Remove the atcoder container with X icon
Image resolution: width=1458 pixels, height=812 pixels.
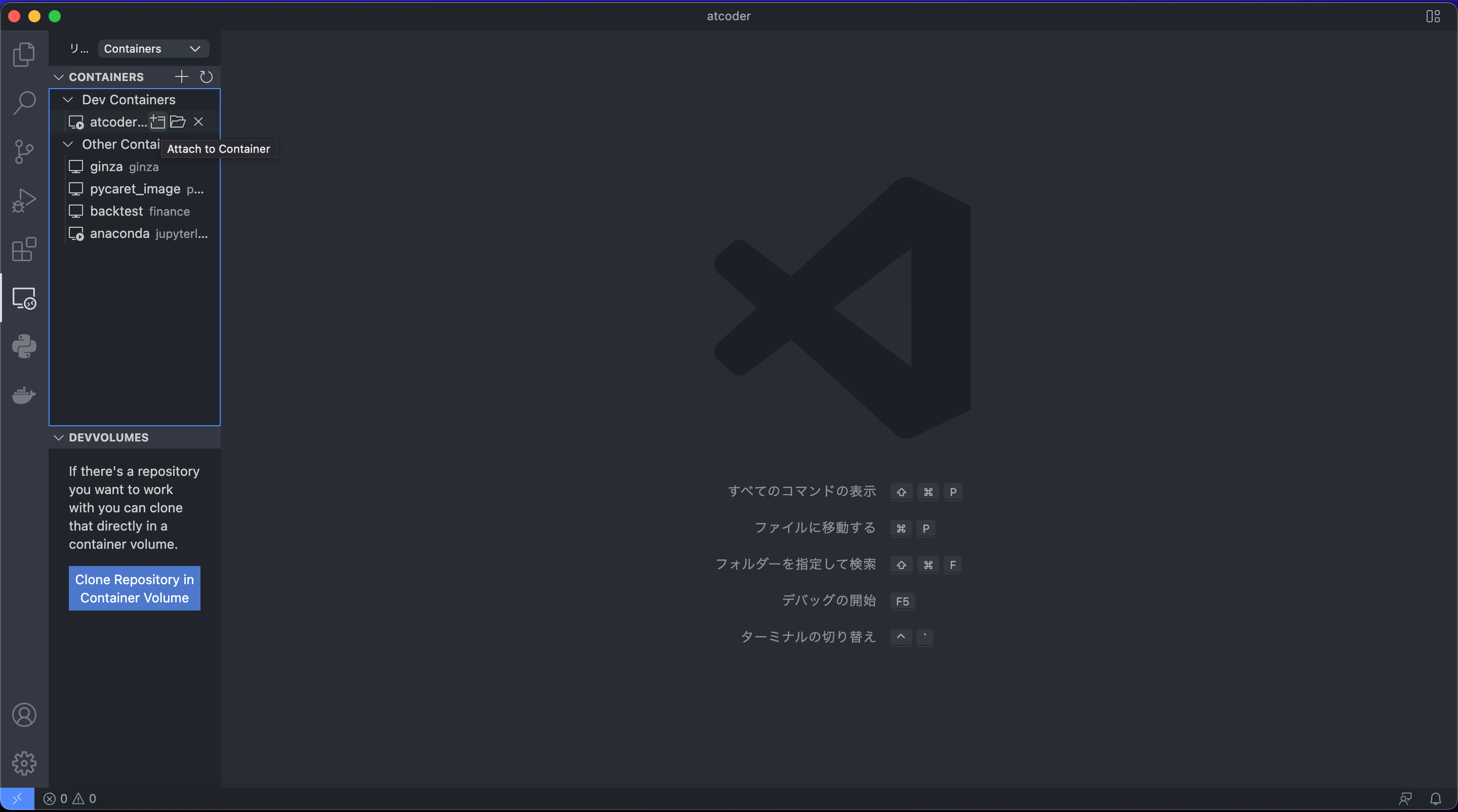pos(198,121)
